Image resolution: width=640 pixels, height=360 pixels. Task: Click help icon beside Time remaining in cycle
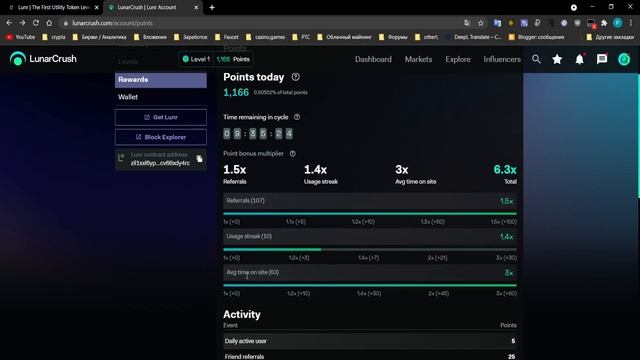pyautogui.click(x=297, y=117)
